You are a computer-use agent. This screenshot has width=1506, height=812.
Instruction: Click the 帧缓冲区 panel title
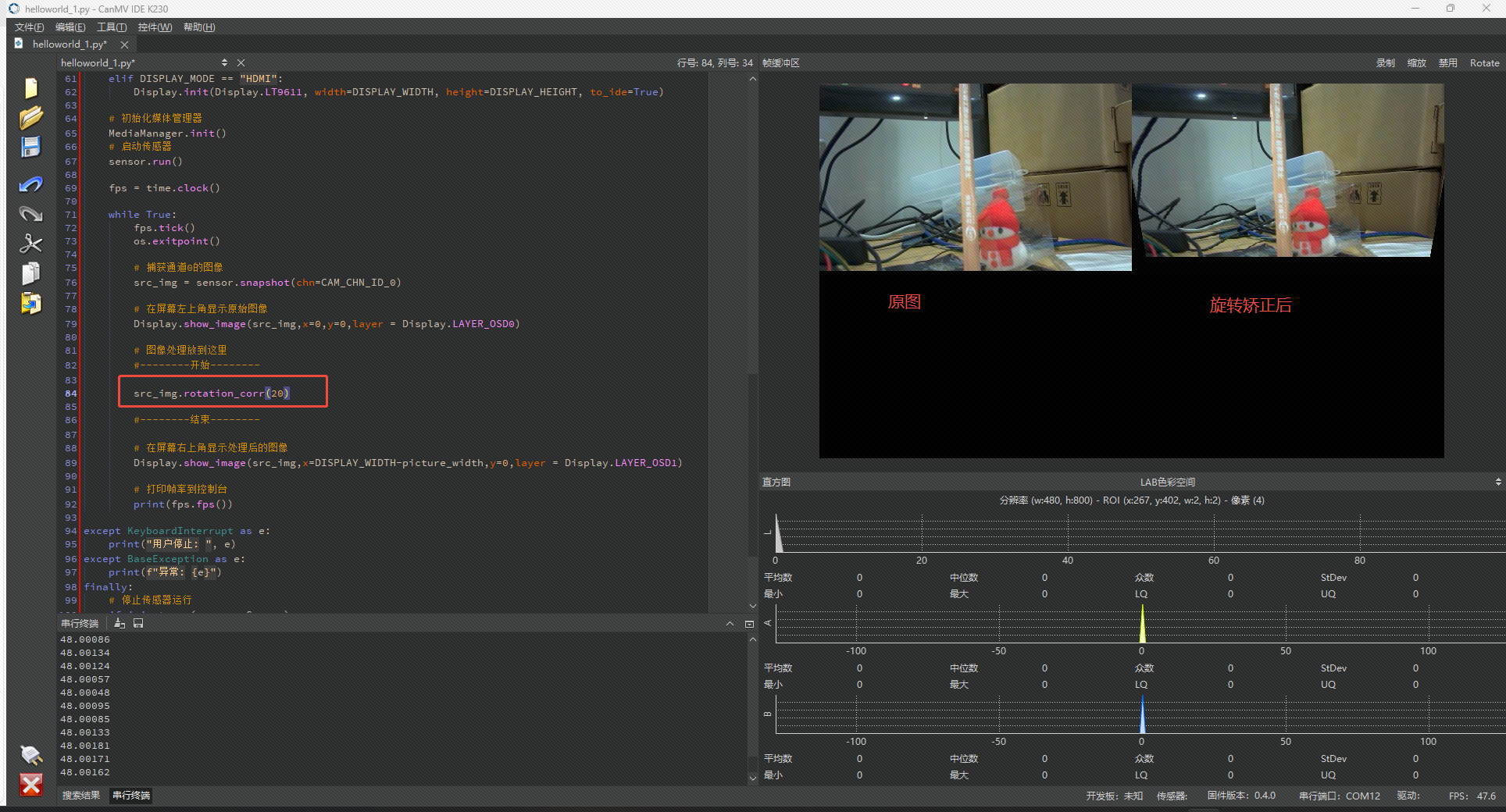click(x=781, y=63)
